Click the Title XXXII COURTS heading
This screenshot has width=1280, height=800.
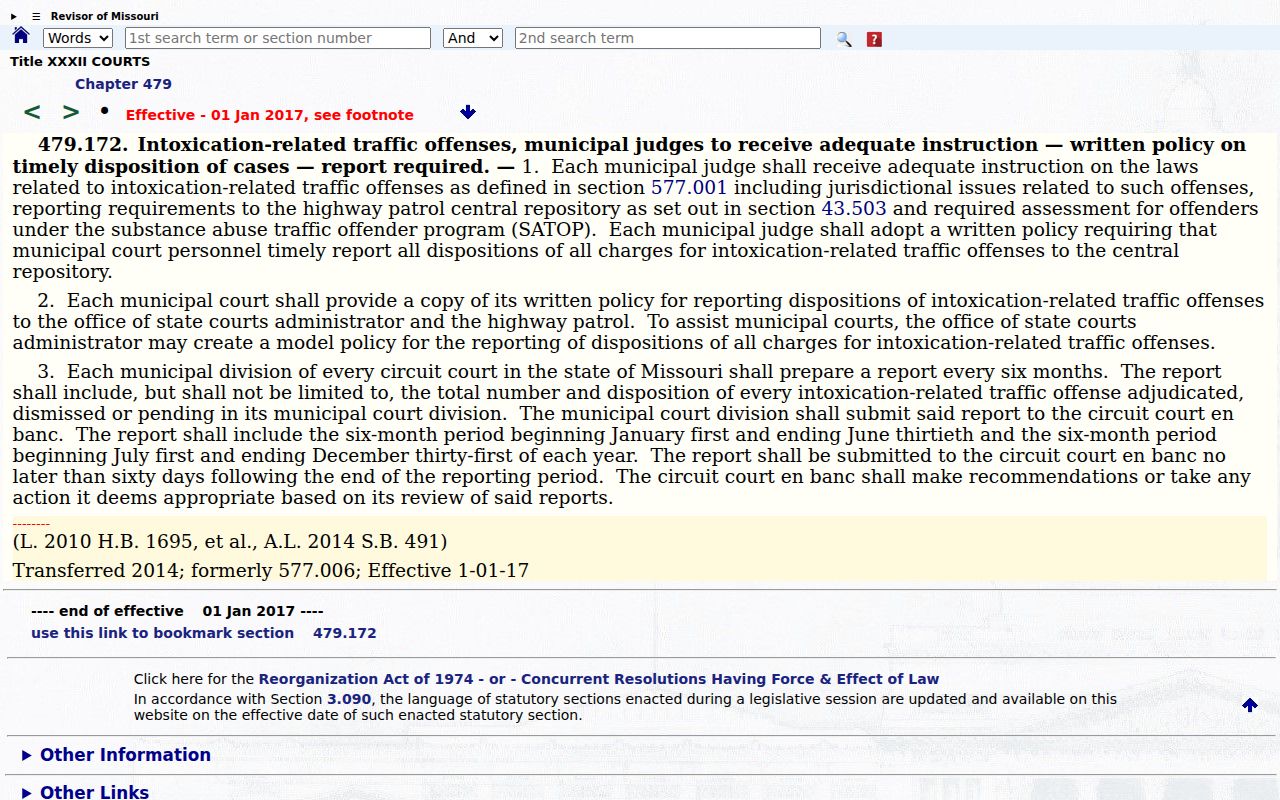pos(80,62)
